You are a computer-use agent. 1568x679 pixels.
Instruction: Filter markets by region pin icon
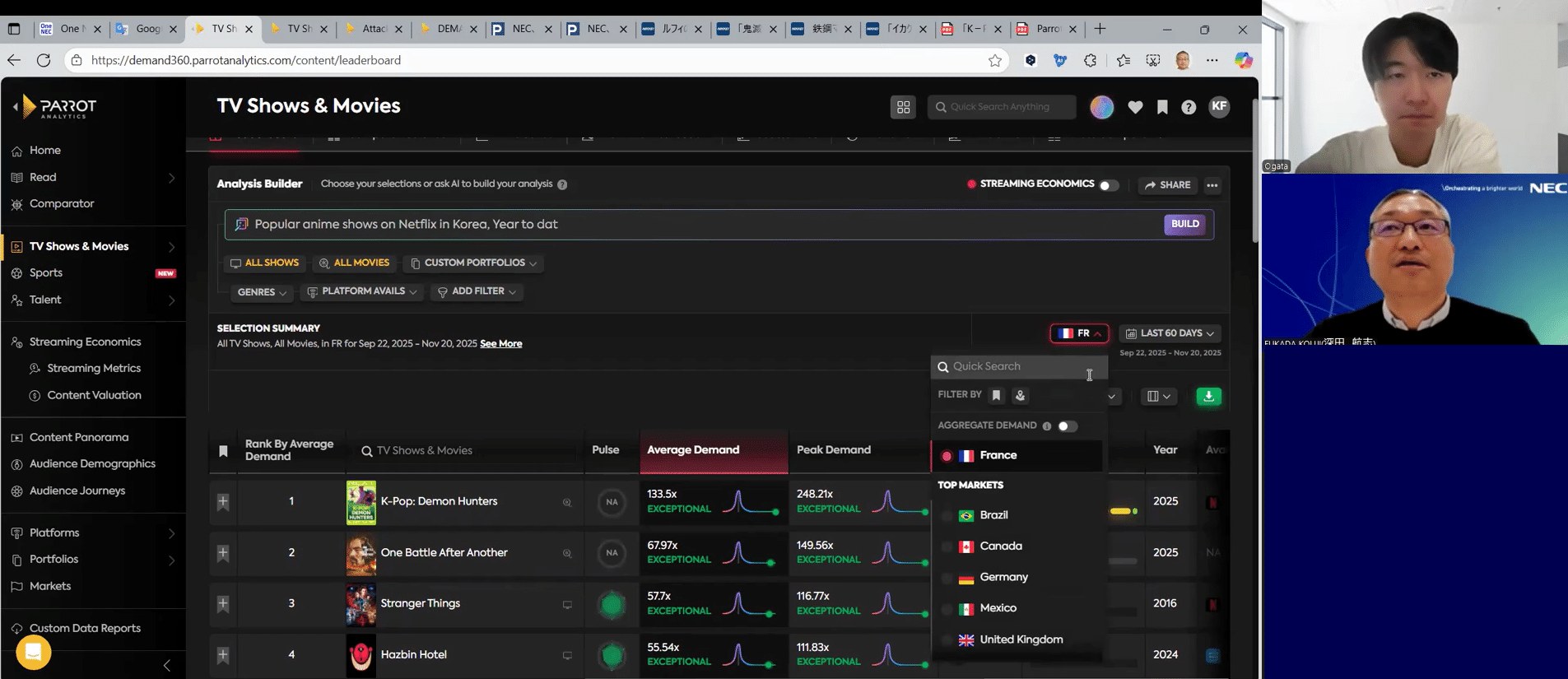click(x=1020, y=395)
